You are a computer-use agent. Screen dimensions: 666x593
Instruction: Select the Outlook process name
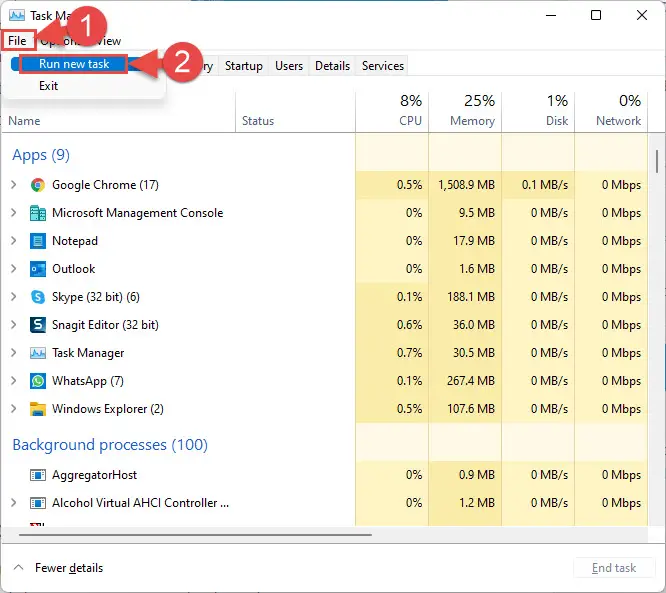[x=73, y=269]
